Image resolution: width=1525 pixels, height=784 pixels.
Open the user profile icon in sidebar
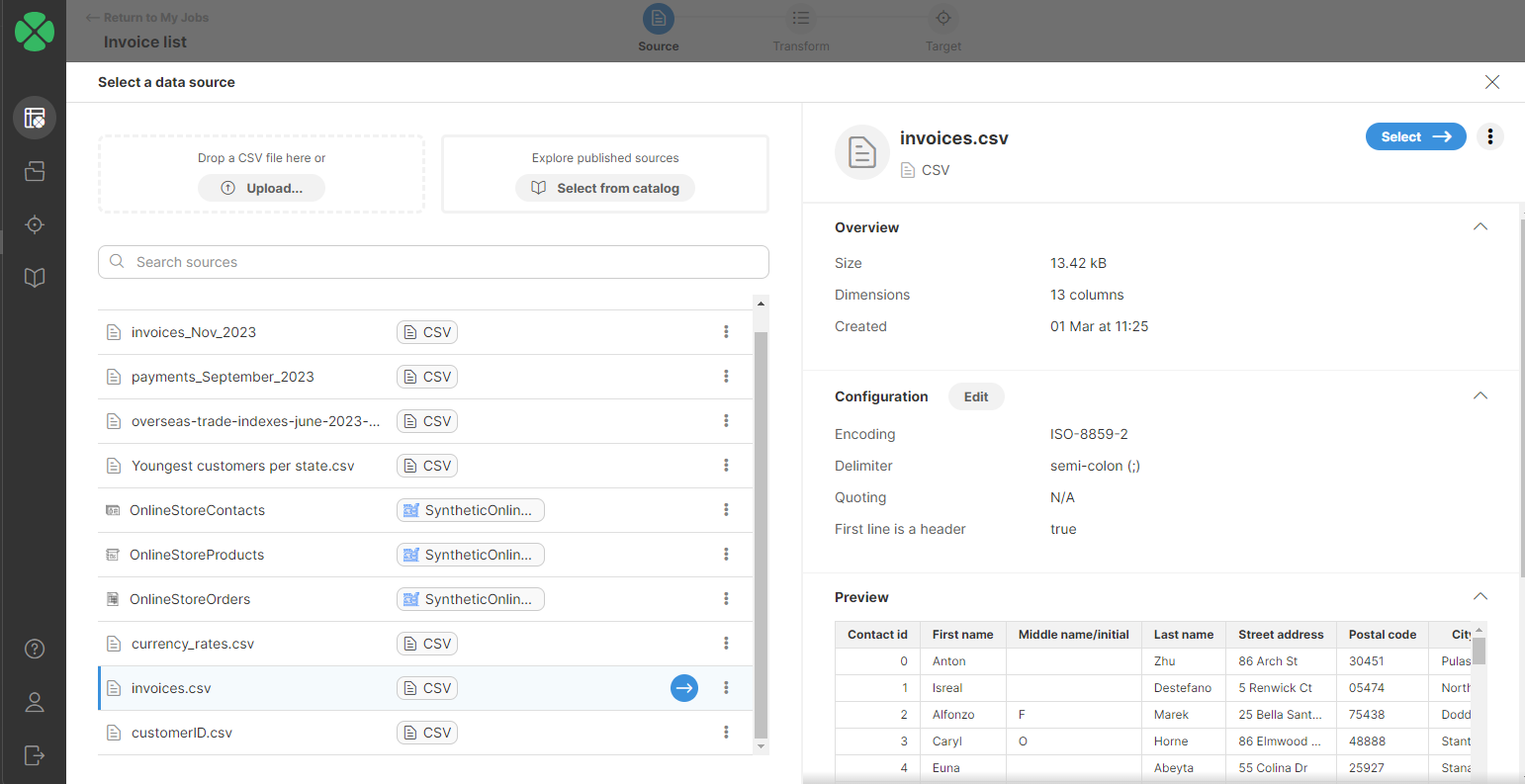35,702
